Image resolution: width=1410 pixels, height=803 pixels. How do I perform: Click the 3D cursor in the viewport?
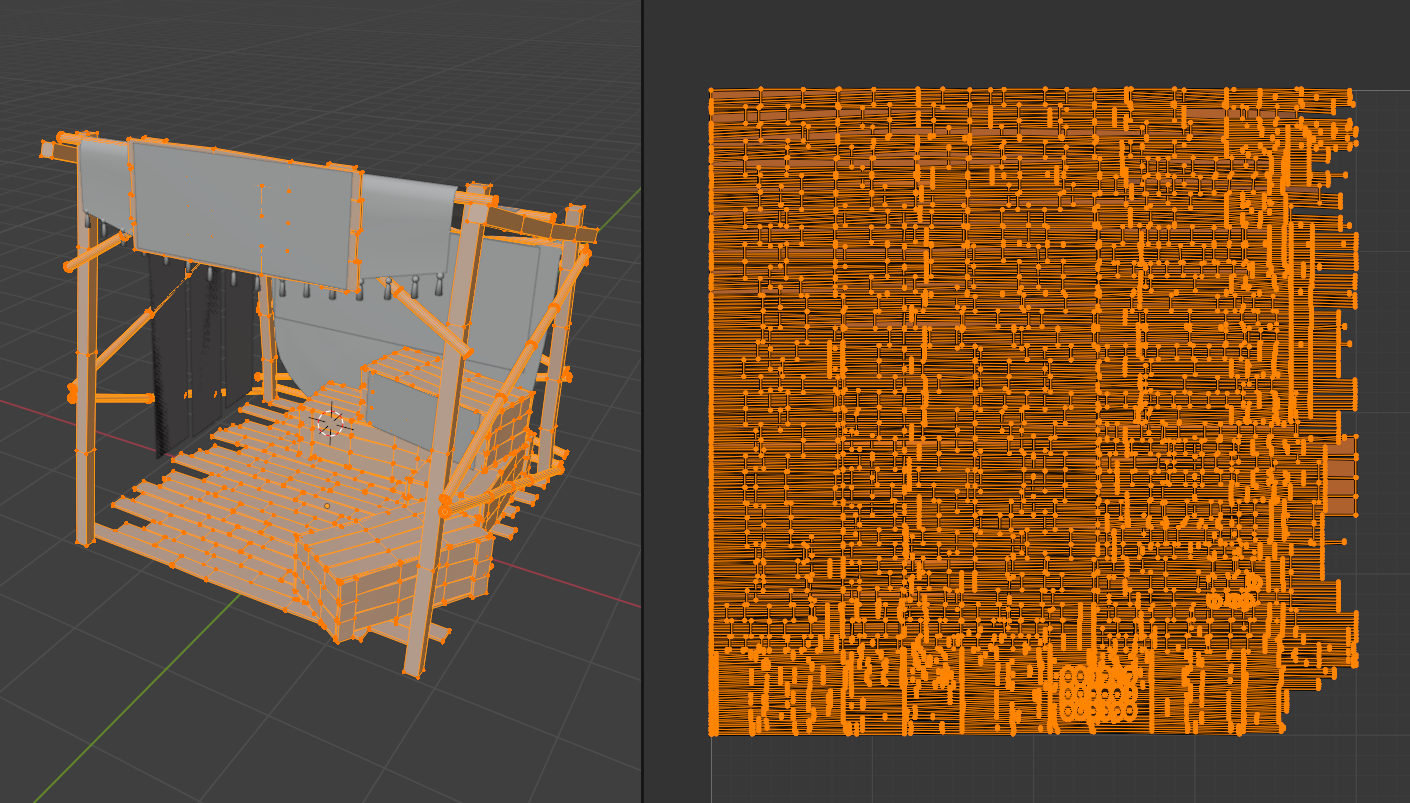(x=330, y=423)
